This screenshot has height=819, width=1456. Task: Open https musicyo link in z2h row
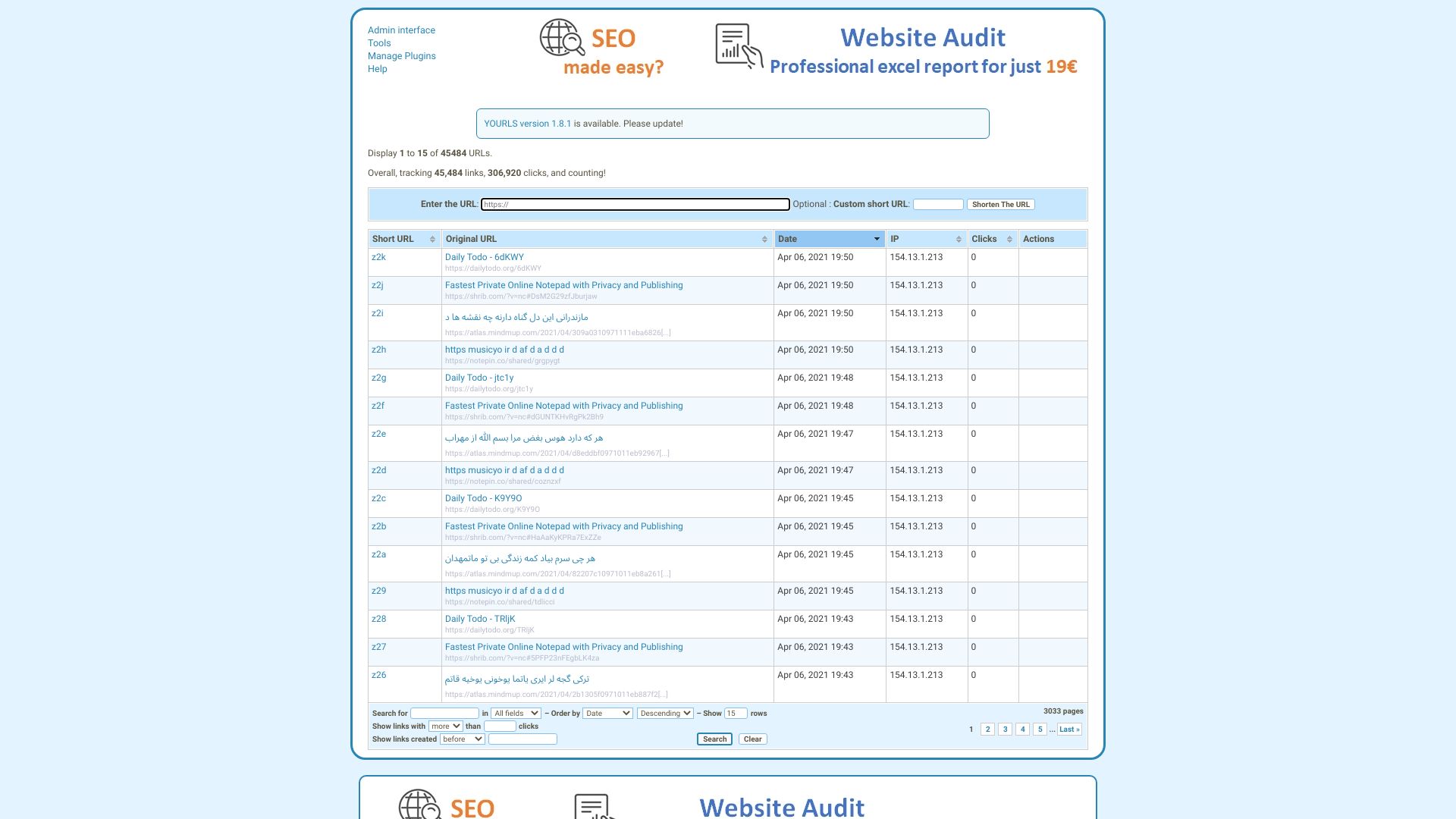(x=504, y=350)
